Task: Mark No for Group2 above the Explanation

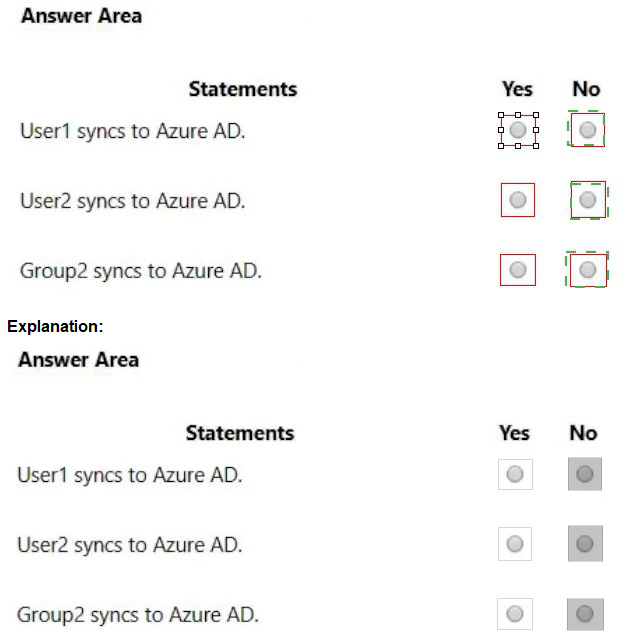Action: click(587, 270)
